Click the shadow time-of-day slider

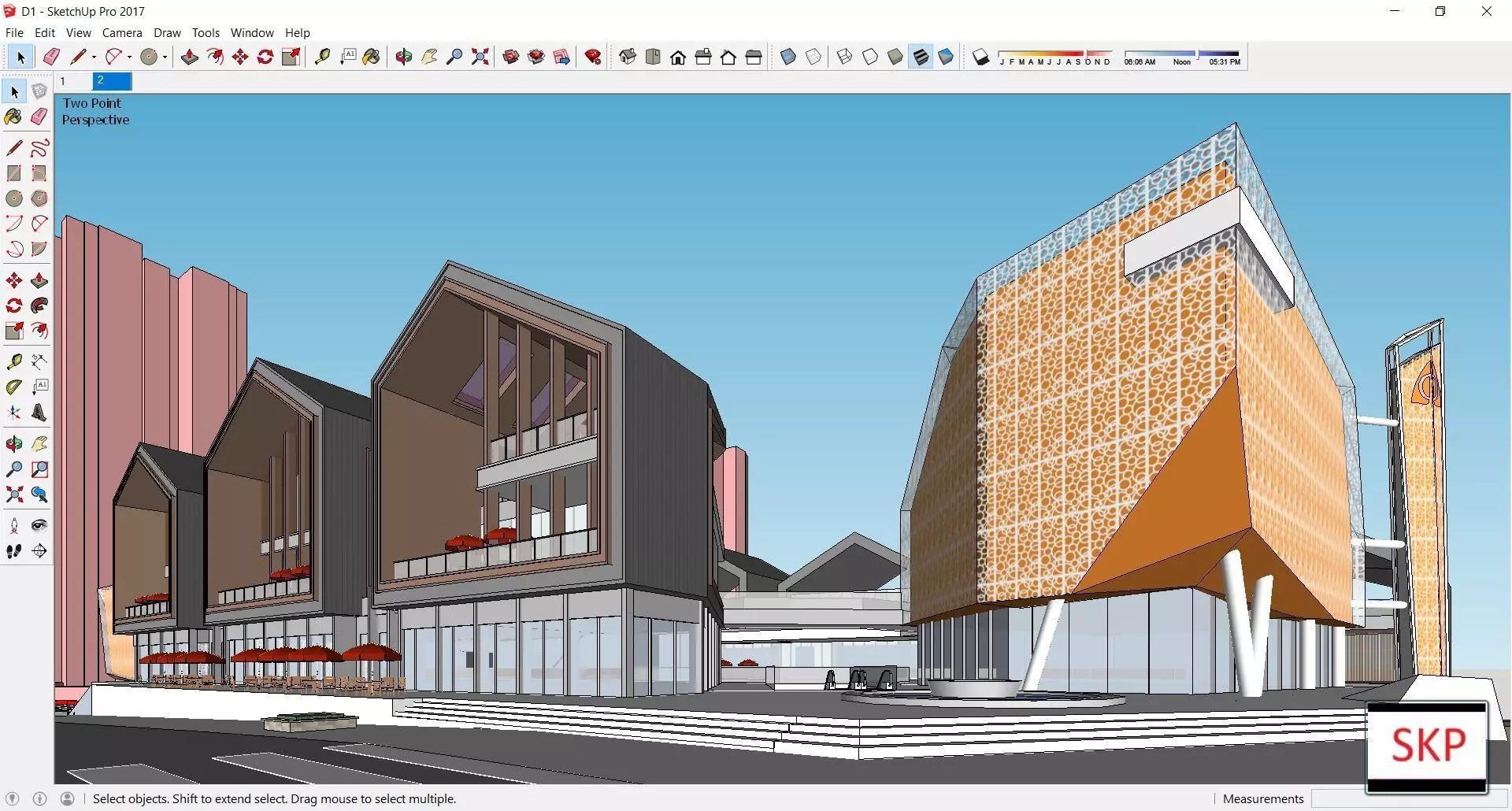1182,57
